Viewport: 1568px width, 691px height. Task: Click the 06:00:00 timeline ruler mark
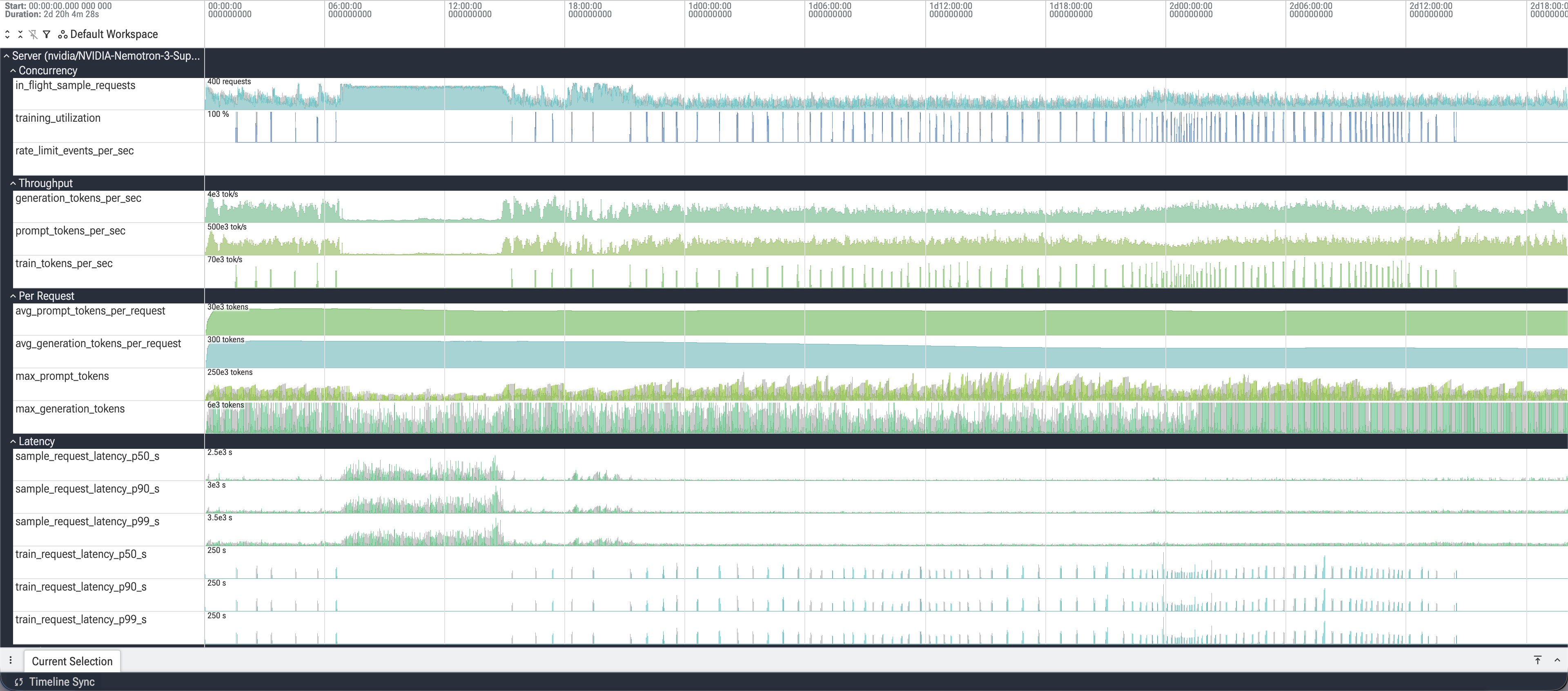(350, 10)
